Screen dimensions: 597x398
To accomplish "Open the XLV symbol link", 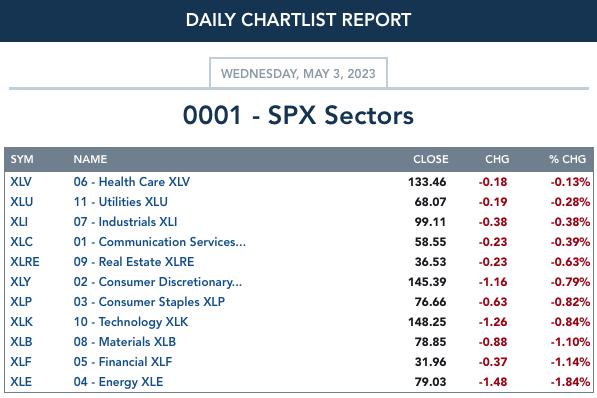I will (21, 182).
